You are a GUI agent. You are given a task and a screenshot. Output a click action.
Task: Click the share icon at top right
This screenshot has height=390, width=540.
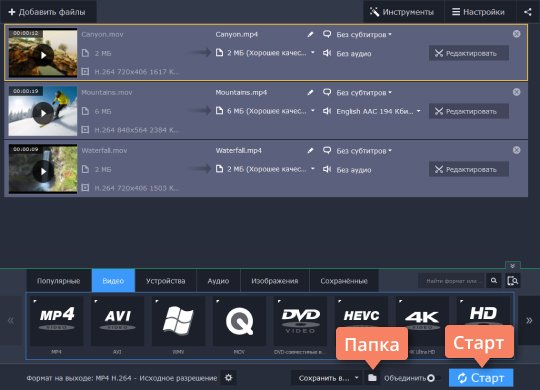[x=528, y=12]
